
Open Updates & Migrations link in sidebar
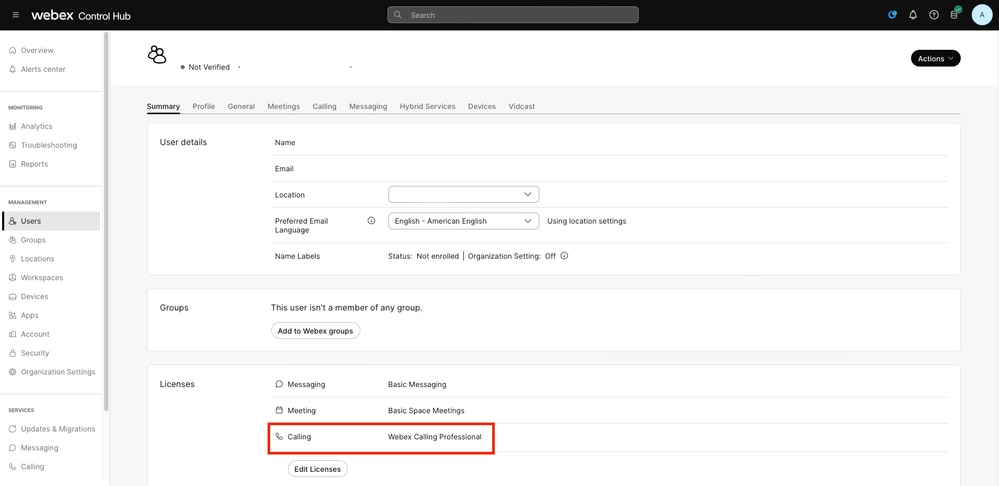(58, 429)
